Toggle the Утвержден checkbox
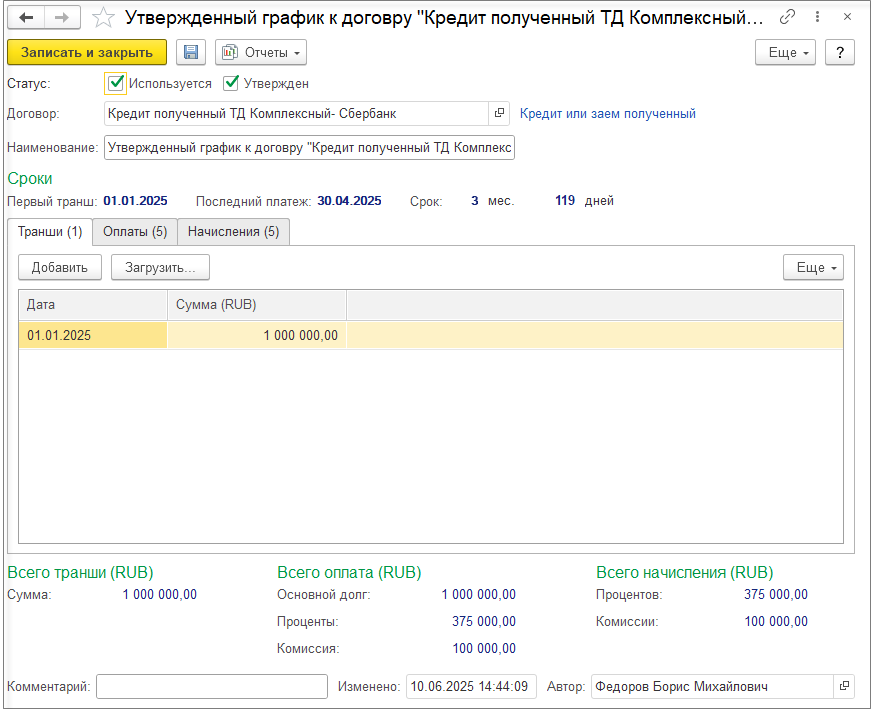Viewport: 871px width, 709px height. (231, 83)
